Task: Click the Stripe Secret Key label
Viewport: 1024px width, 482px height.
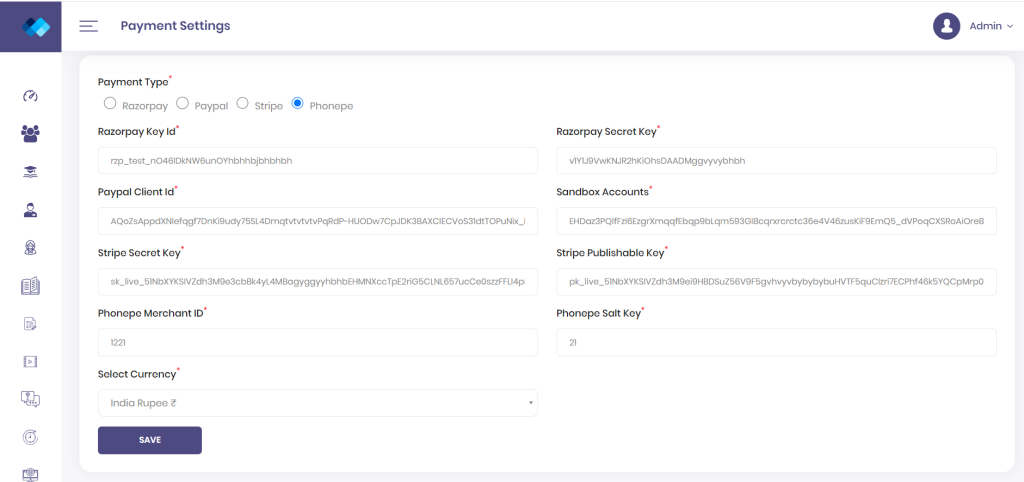Action: (139, 252)
